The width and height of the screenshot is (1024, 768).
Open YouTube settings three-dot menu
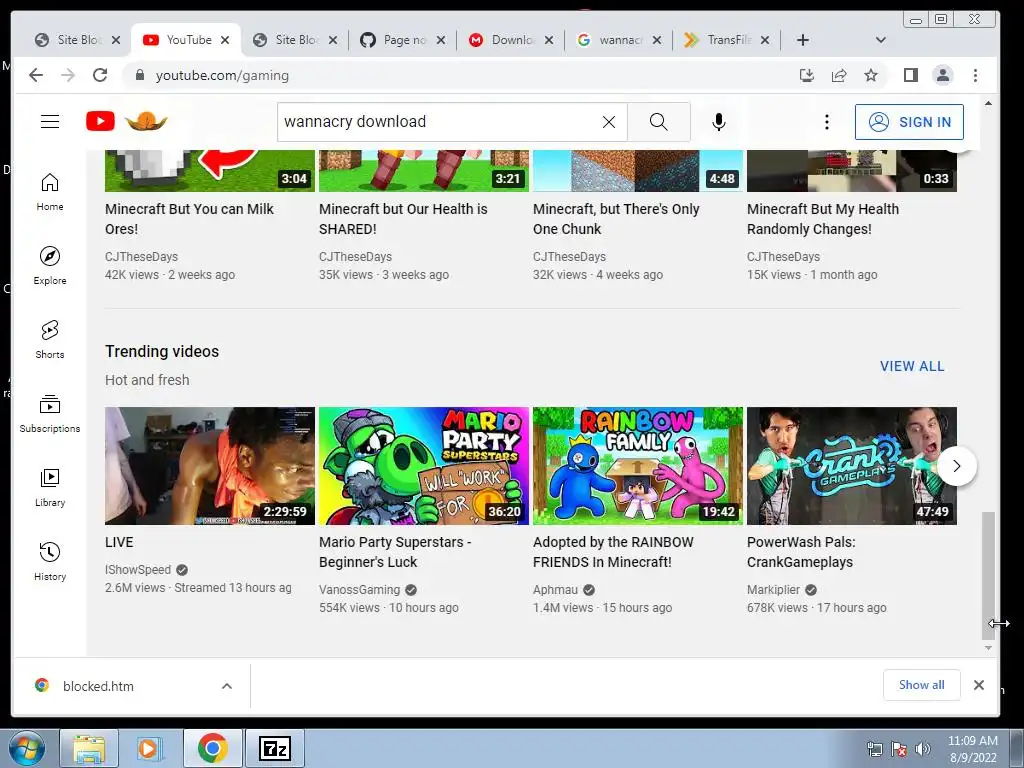coord(826,122)
